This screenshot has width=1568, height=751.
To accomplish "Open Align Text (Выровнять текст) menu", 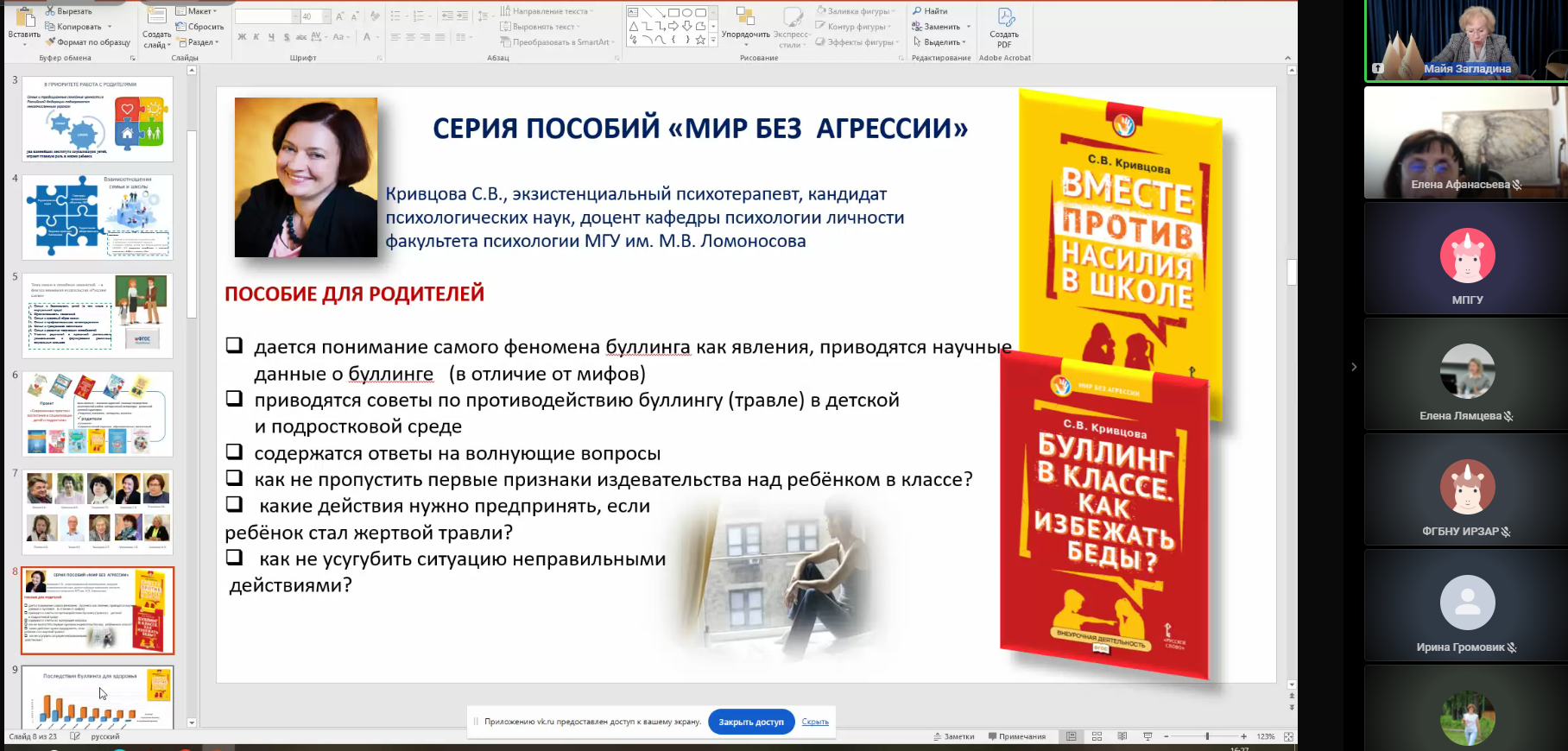I will pos(541,27).
